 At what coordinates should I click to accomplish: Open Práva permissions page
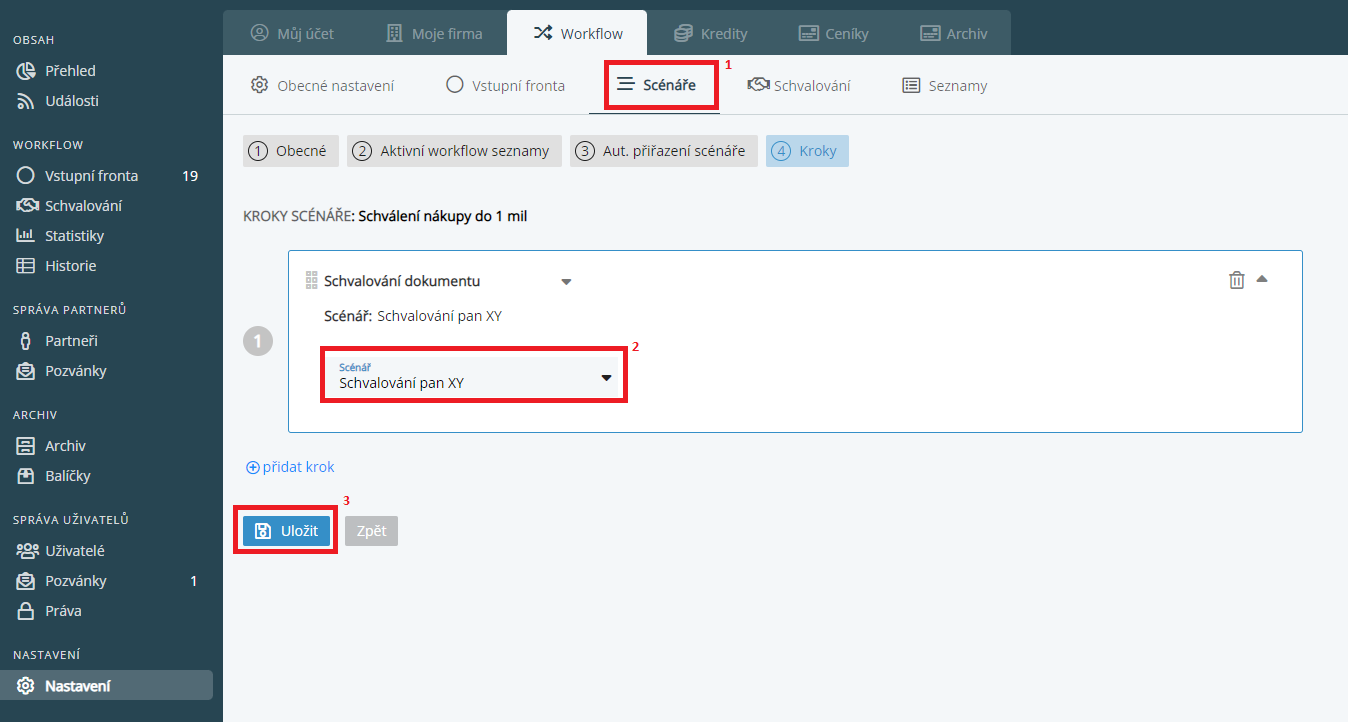[63, 611]
